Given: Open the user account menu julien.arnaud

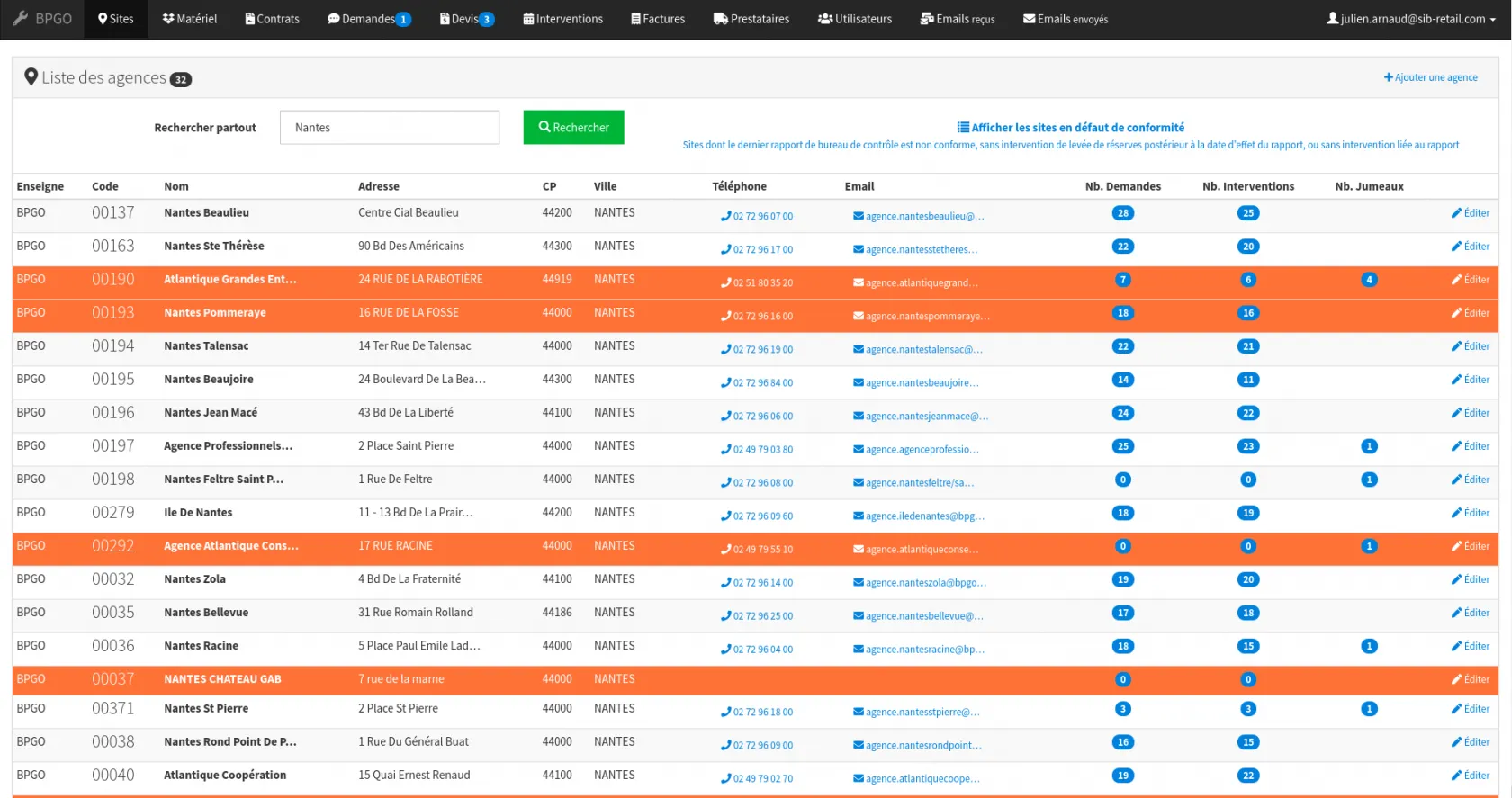Looking at the screenshot, I should [x=1412, y=19].
